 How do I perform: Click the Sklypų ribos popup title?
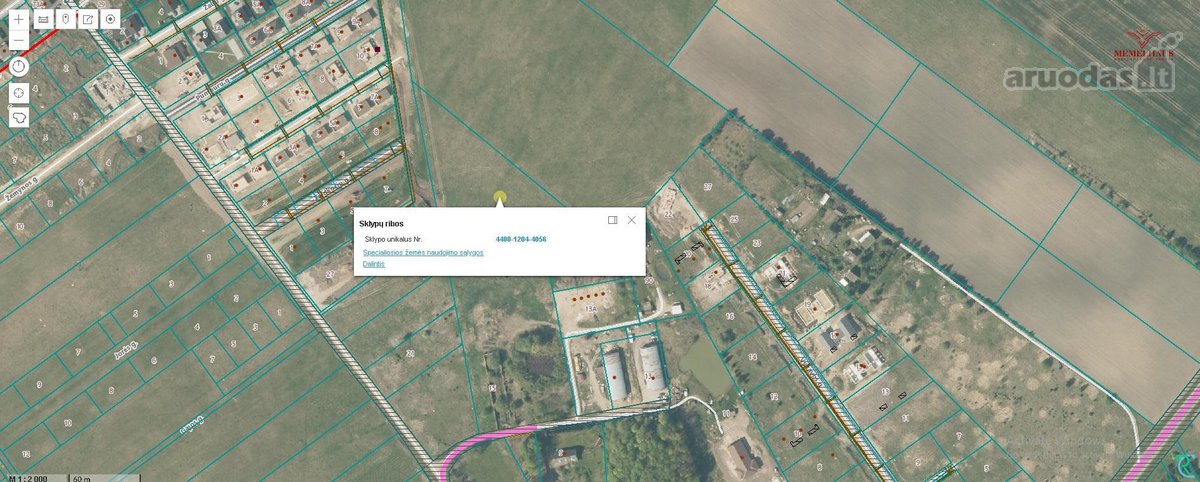coord(381,224)
